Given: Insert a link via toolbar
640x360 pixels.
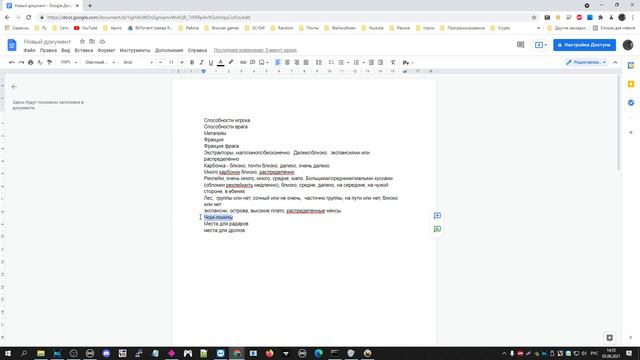Looking at the screenshot, I should [x=243, y=62].
